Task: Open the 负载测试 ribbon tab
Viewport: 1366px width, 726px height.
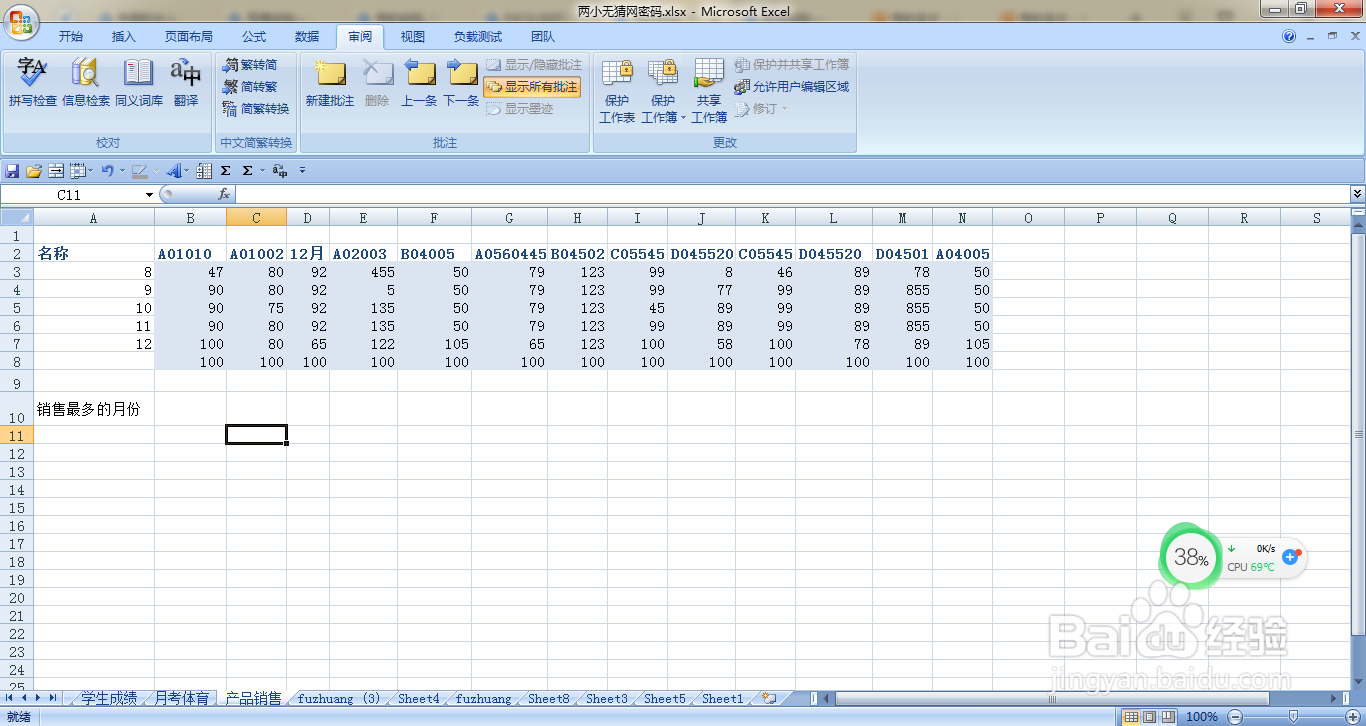Action: tap(478, 37)
